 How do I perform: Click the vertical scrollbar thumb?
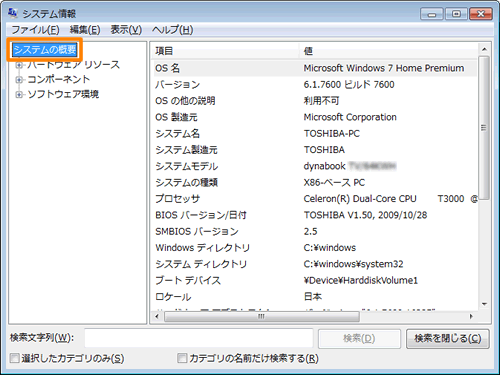484,128
